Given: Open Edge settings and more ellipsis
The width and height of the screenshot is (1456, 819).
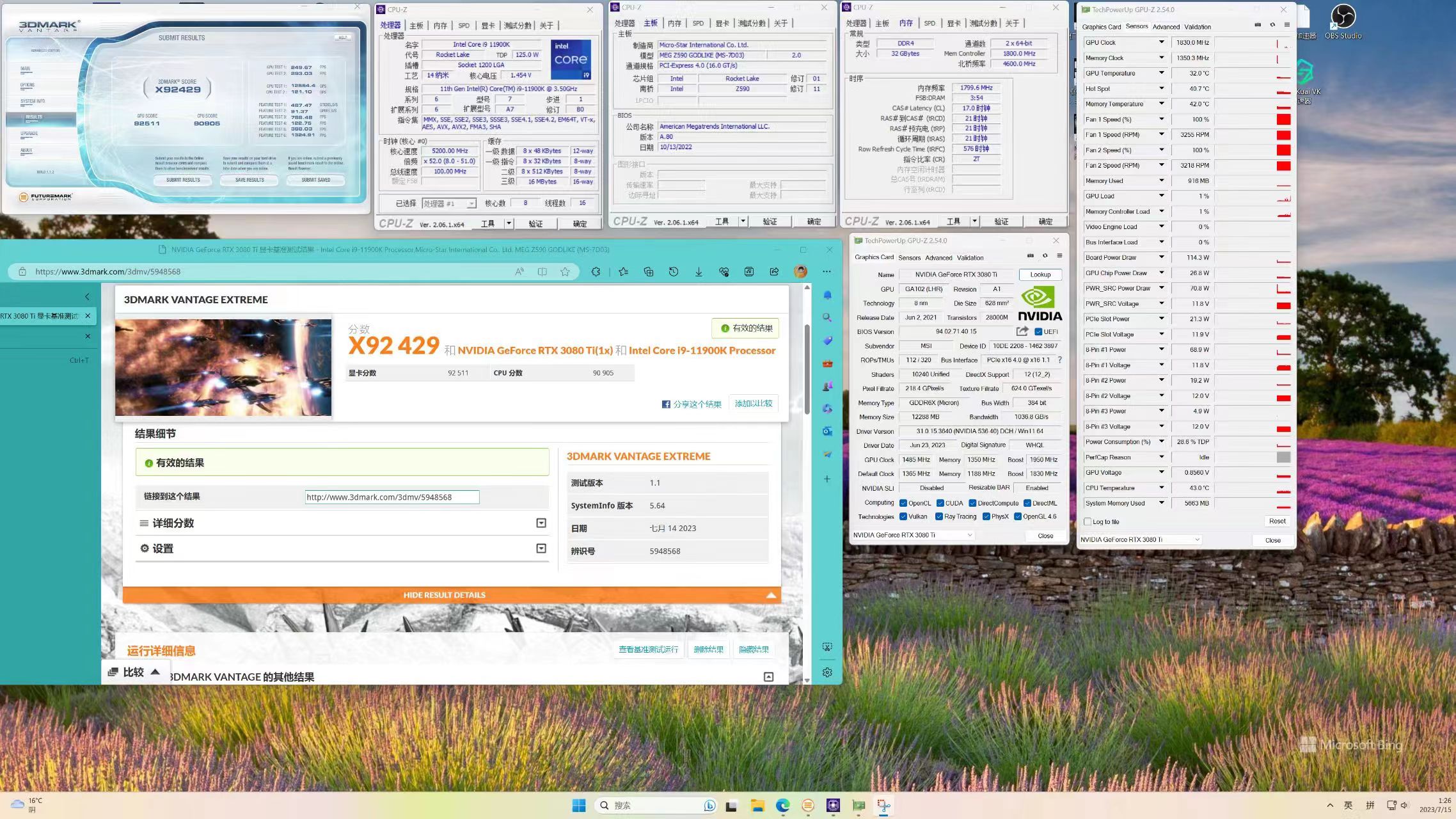Looking at the screenshot, I should coord(827,271).
